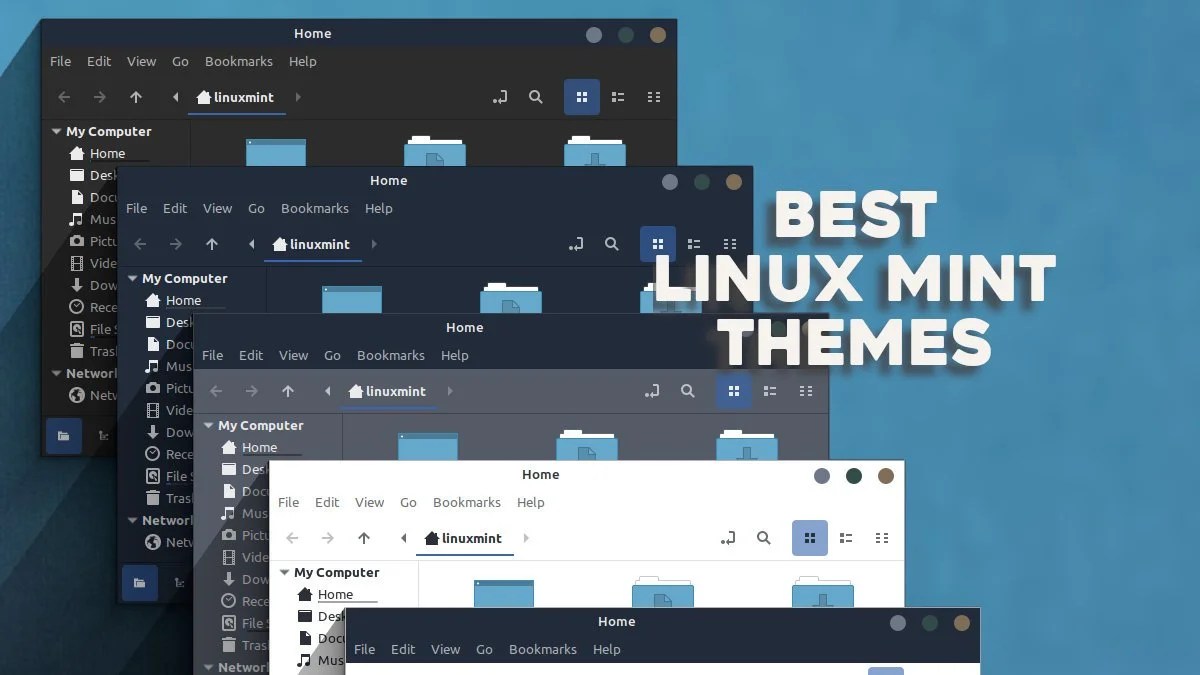Collapse My Computer section in second window

pyautogui.click(x=132, y=278)
